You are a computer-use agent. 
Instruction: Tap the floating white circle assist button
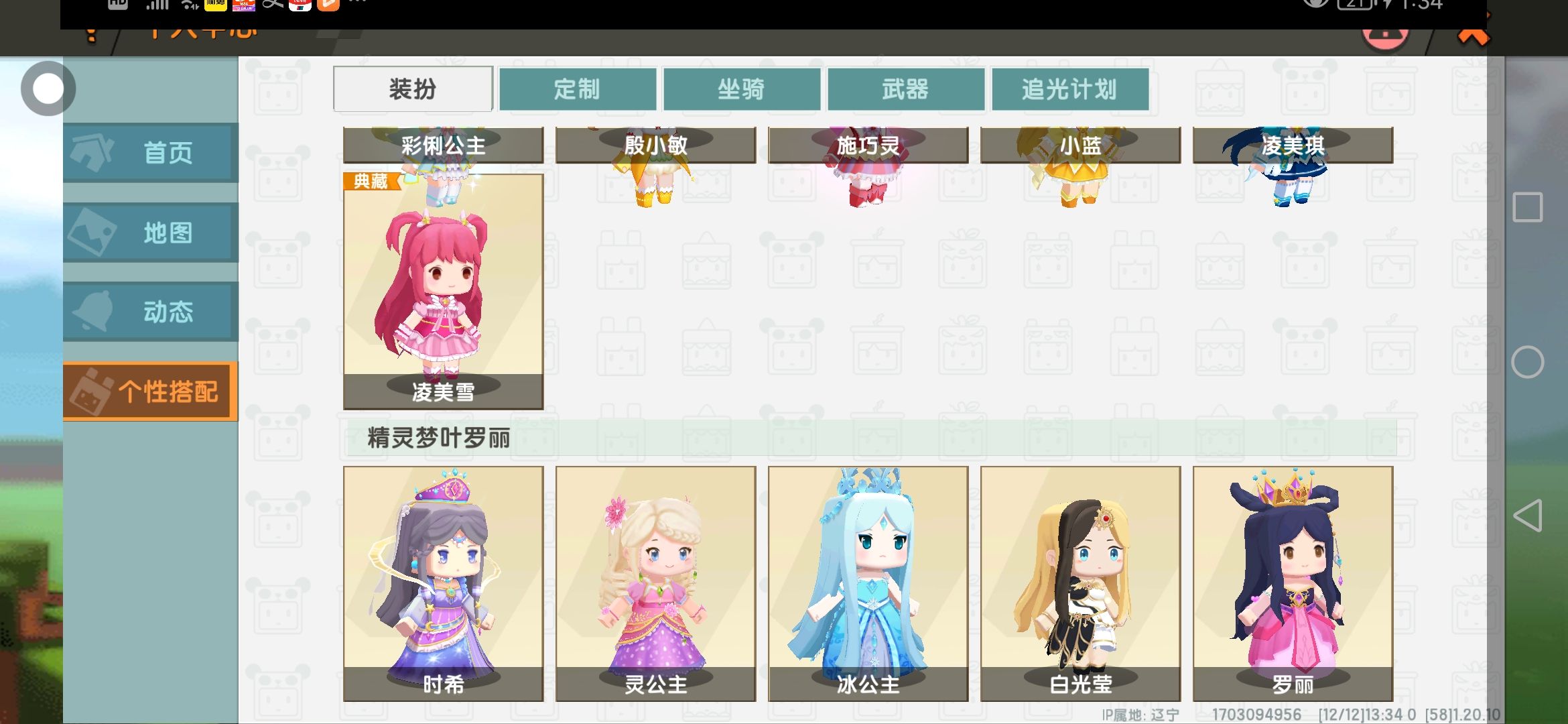[48, 88]
